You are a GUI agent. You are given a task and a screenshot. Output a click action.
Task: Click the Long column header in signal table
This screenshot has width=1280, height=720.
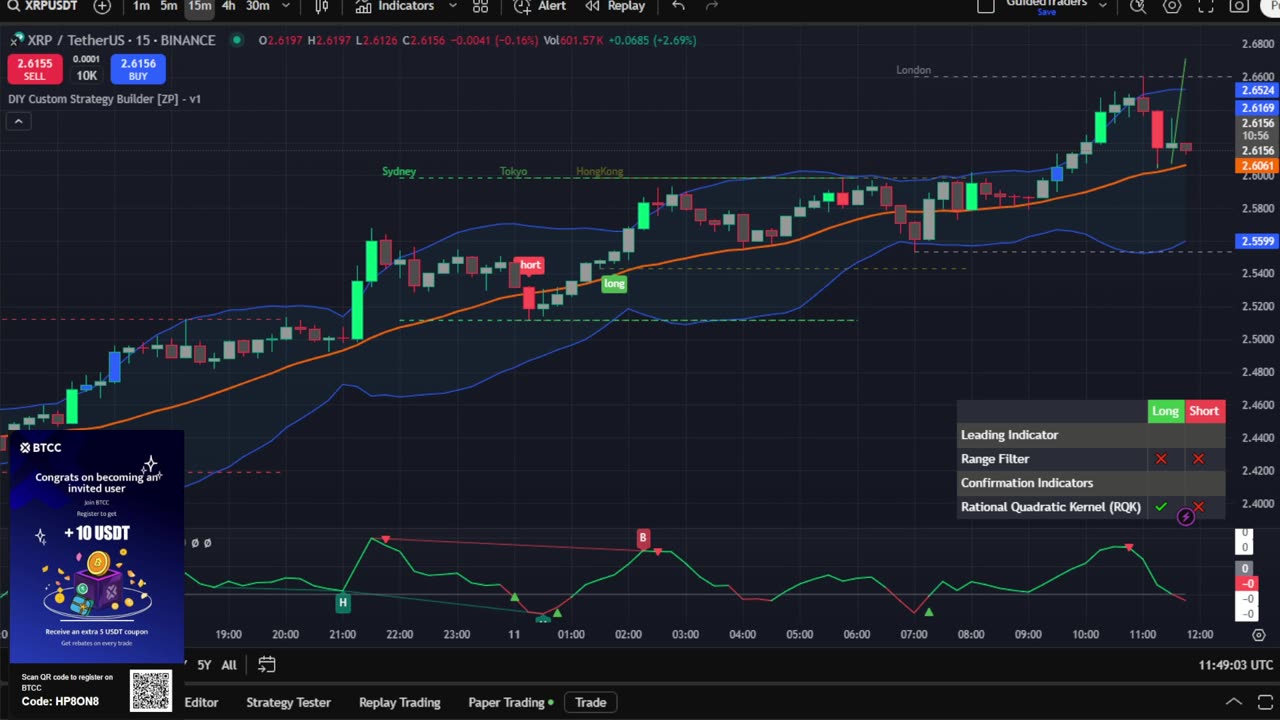(x=1165, y=411)
